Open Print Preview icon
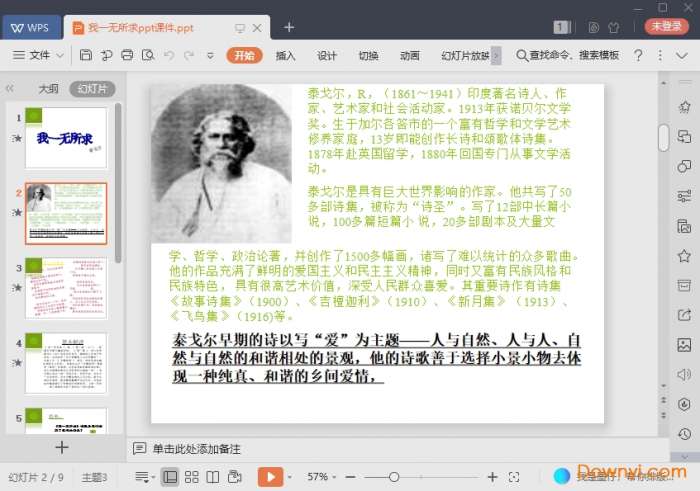 [x=148, y=55]
